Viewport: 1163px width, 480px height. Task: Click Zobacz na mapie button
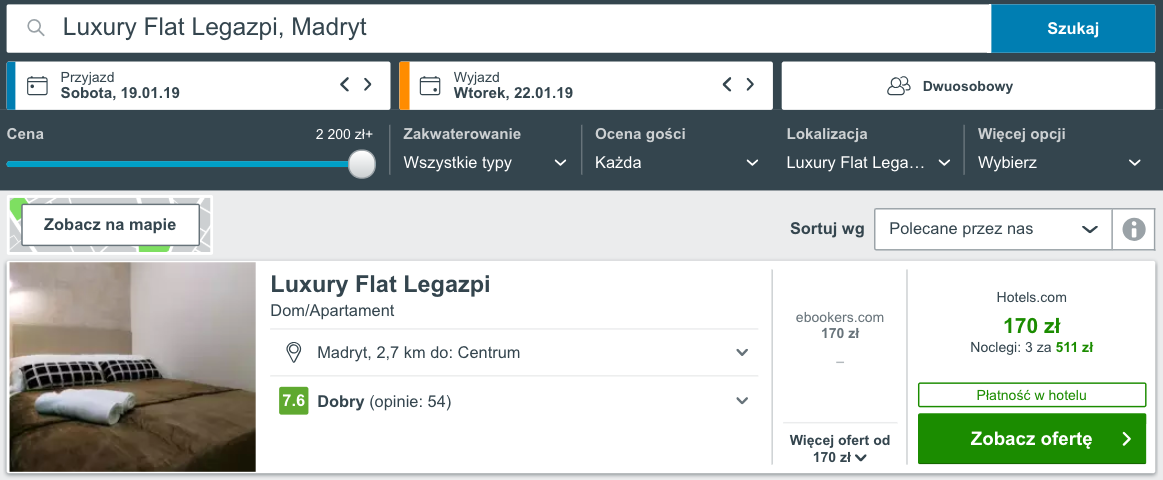pyautogui.click(x=110, y=225)
